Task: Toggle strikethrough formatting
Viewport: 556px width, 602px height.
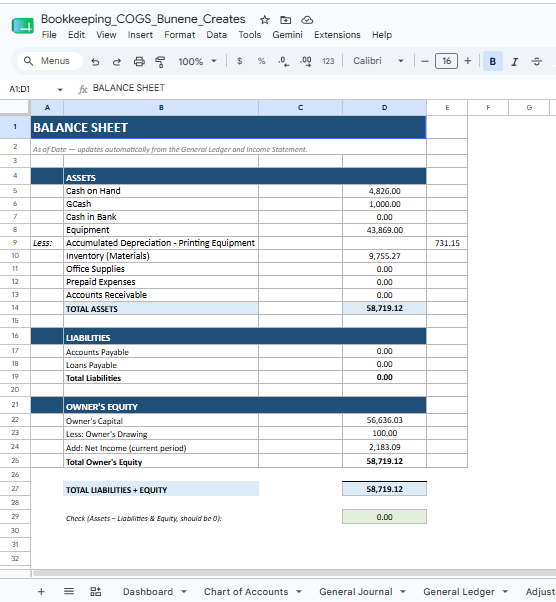Action: pyautogui.click(x=536, y=61)
